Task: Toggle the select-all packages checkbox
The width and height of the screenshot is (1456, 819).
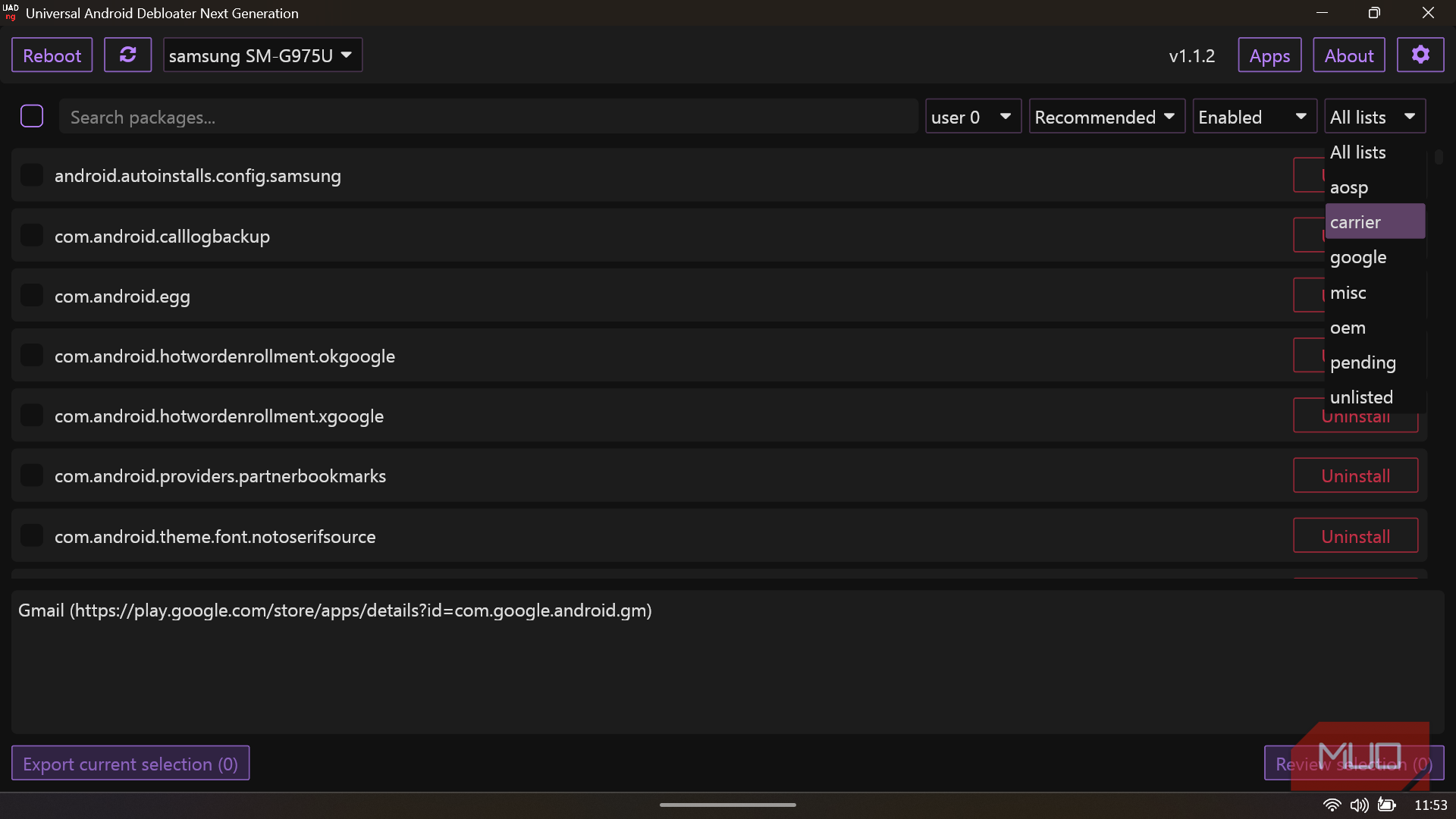Action: 32,116
